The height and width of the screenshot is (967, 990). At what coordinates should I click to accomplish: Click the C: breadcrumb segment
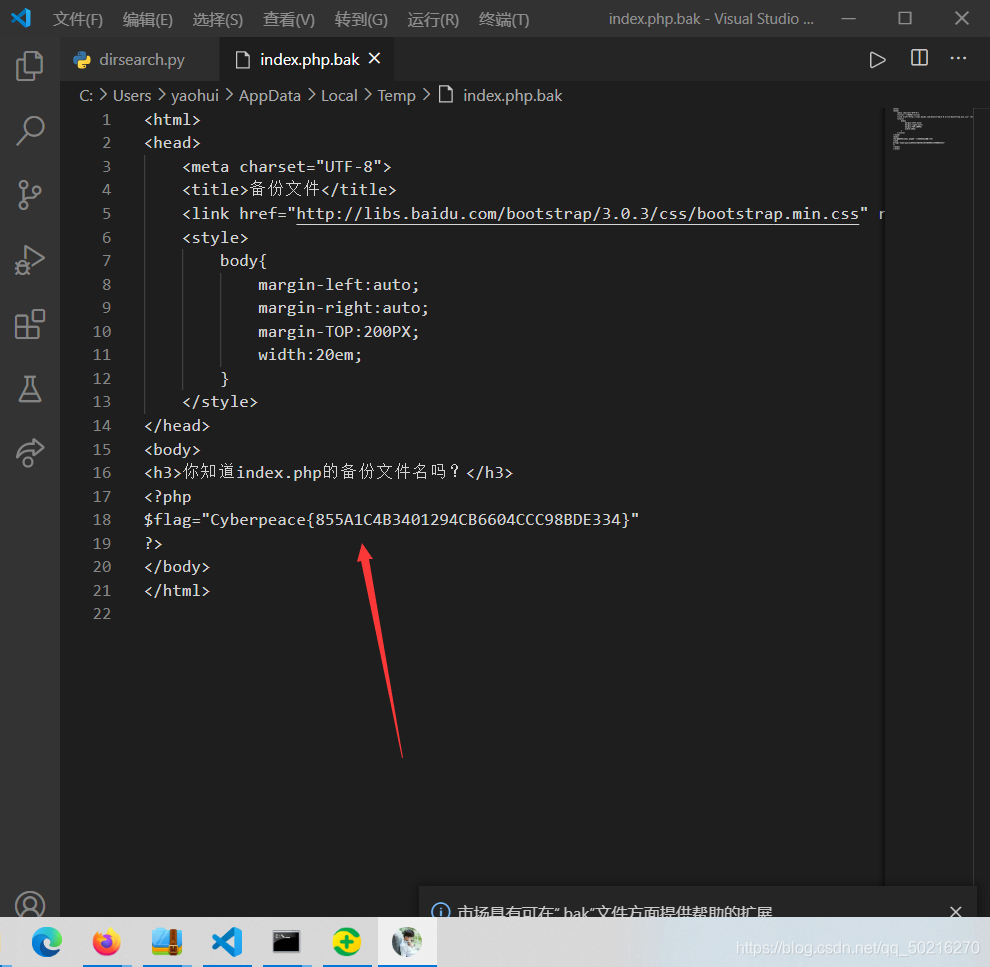click(86, 96)
